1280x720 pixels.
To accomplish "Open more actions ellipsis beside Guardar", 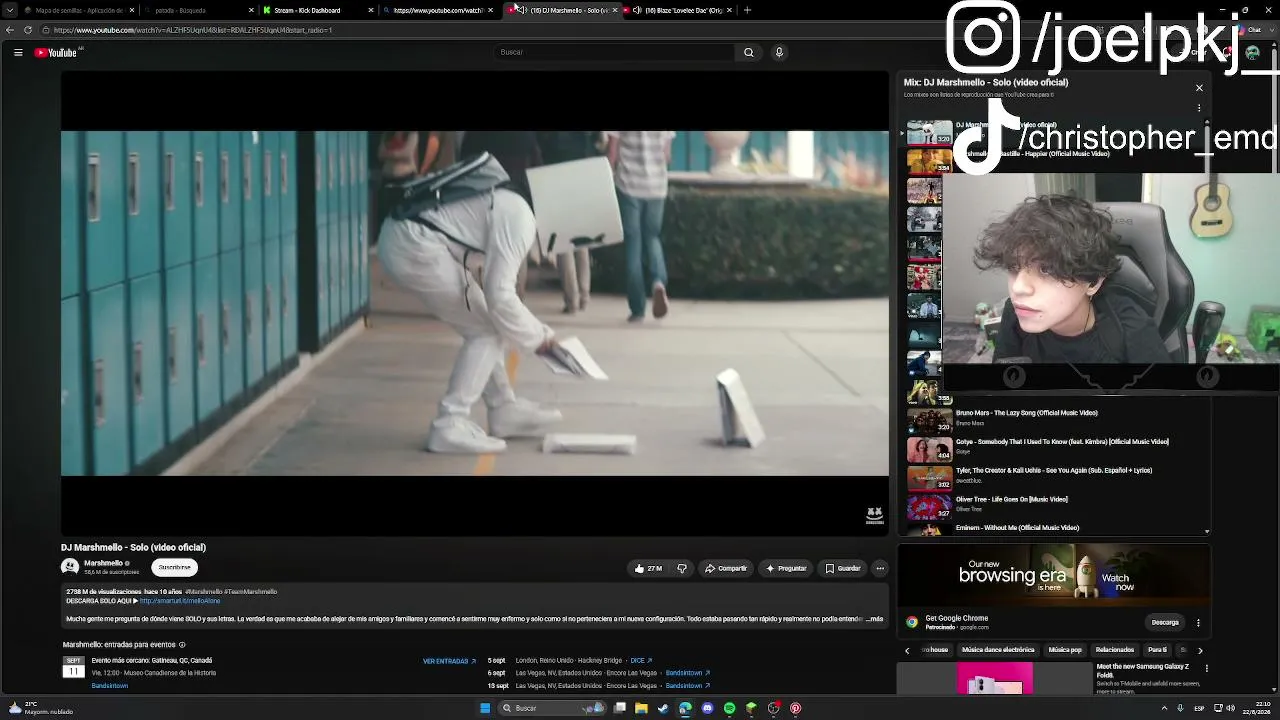I will (880, 568).
